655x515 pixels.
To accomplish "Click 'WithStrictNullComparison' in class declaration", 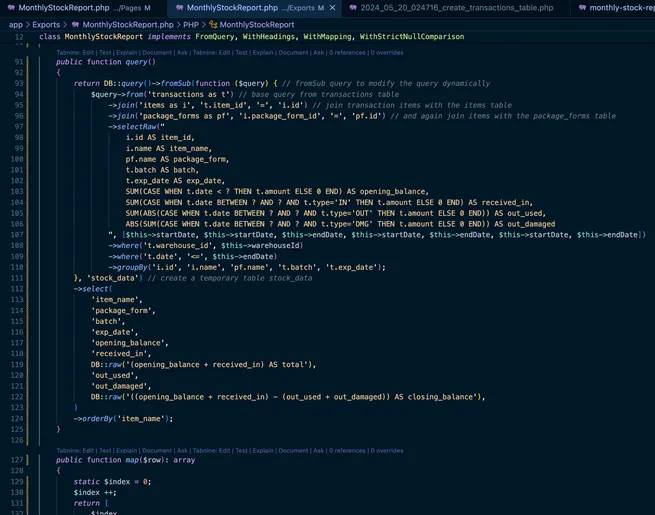I will [412, 37].
